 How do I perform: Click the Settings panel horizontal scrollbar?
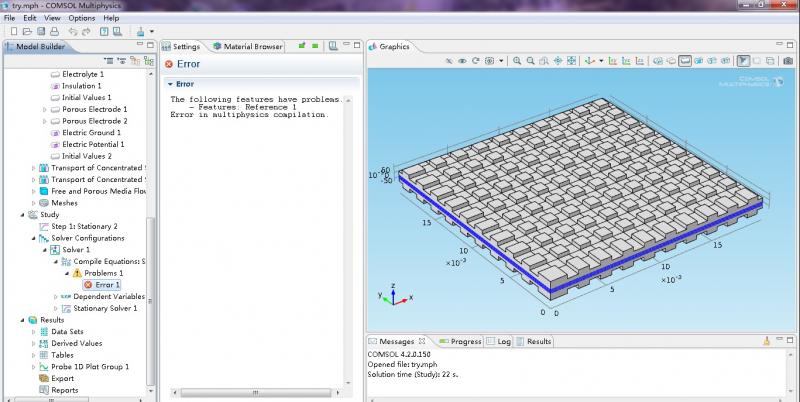pos(256,392)
